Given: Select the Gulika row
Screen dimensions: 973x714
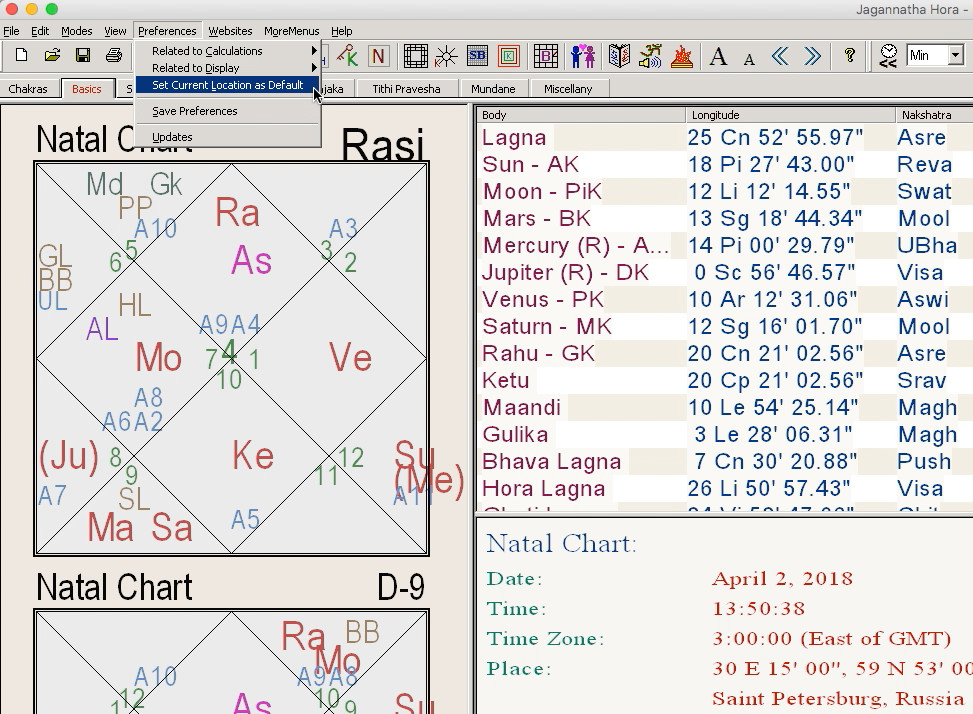Looking at the screenshot, I should 725,434.
